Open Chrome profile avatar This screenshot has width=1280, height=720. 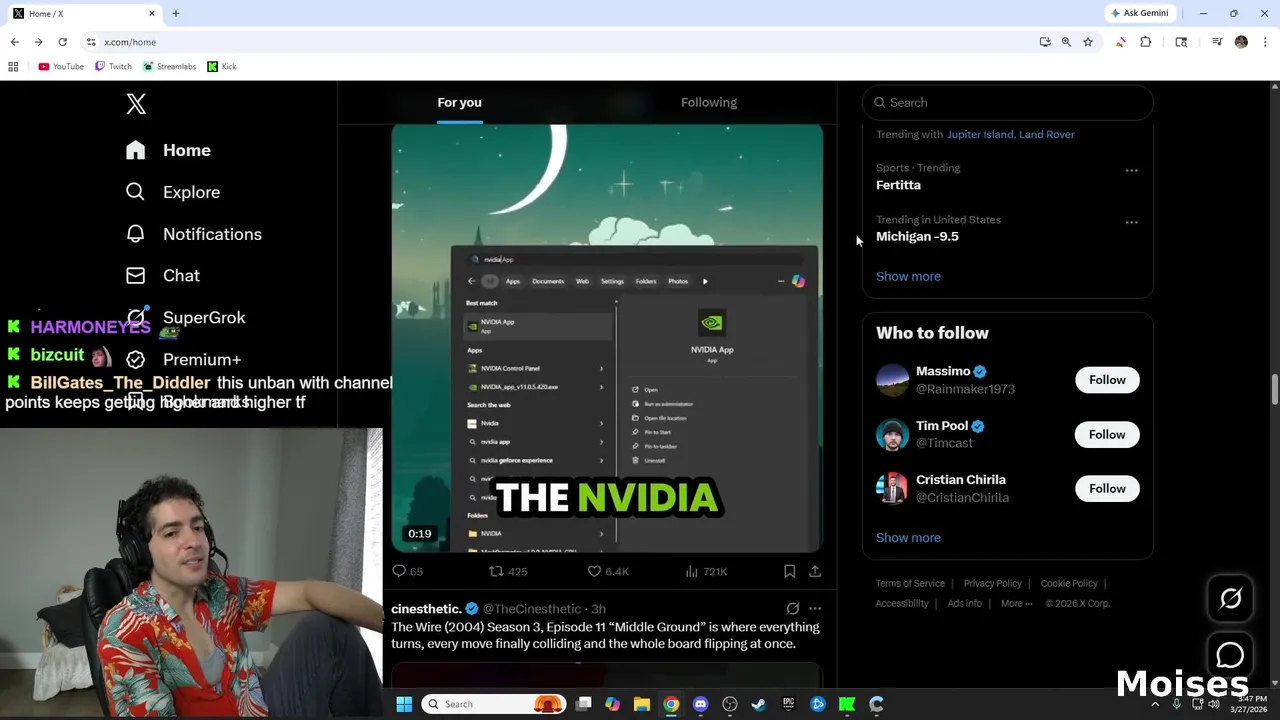[x=1241, y=42]
